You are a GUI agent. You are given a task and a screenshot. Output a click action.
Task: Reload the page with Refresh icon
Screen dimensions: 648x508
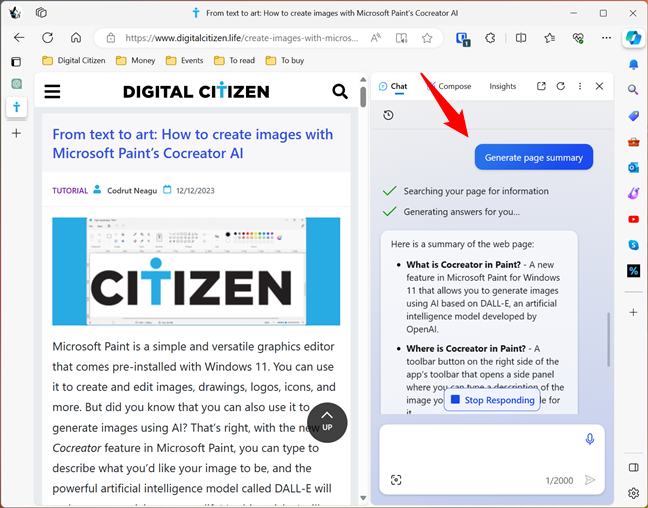(x=48, y=38)
